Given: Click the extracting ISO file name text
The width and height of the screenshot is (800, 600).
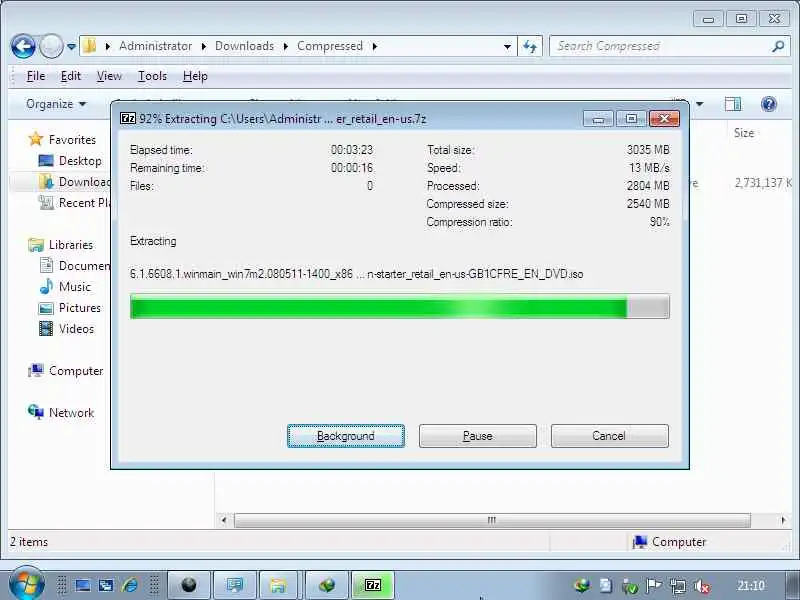Looking at the screenshot, I should click(356, 274).
